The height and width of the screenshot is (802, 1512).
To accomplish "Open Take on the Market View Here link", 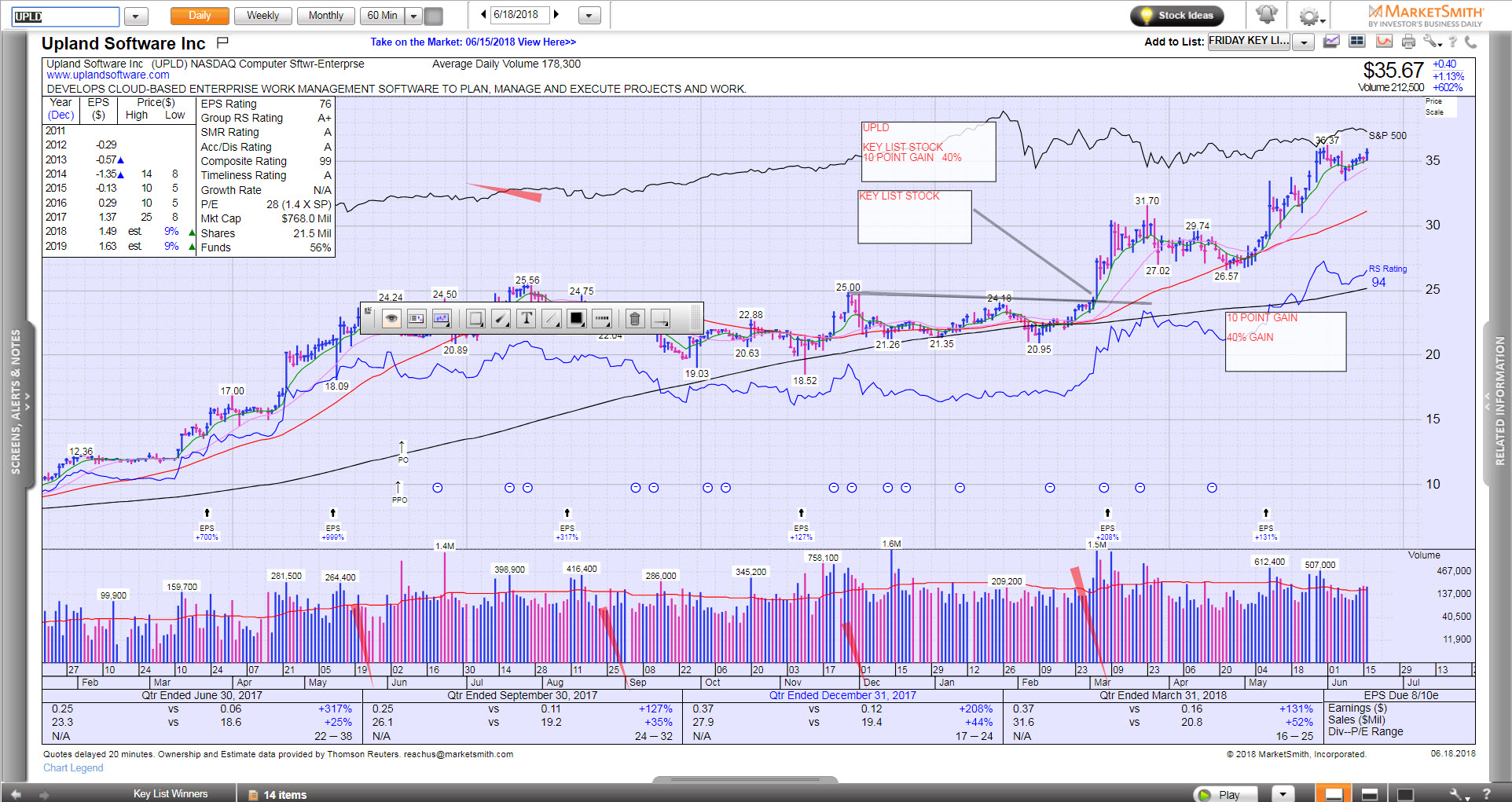I will tap(473, 42).
